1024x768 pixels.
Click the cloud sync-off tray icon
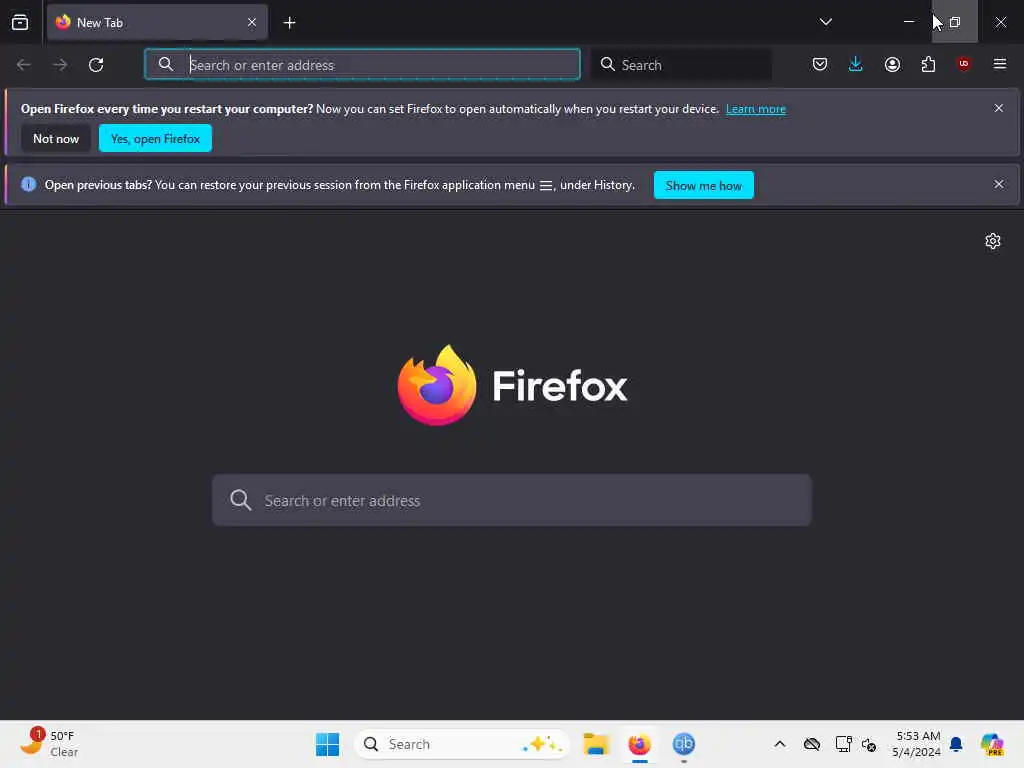(x=812, y=744)
